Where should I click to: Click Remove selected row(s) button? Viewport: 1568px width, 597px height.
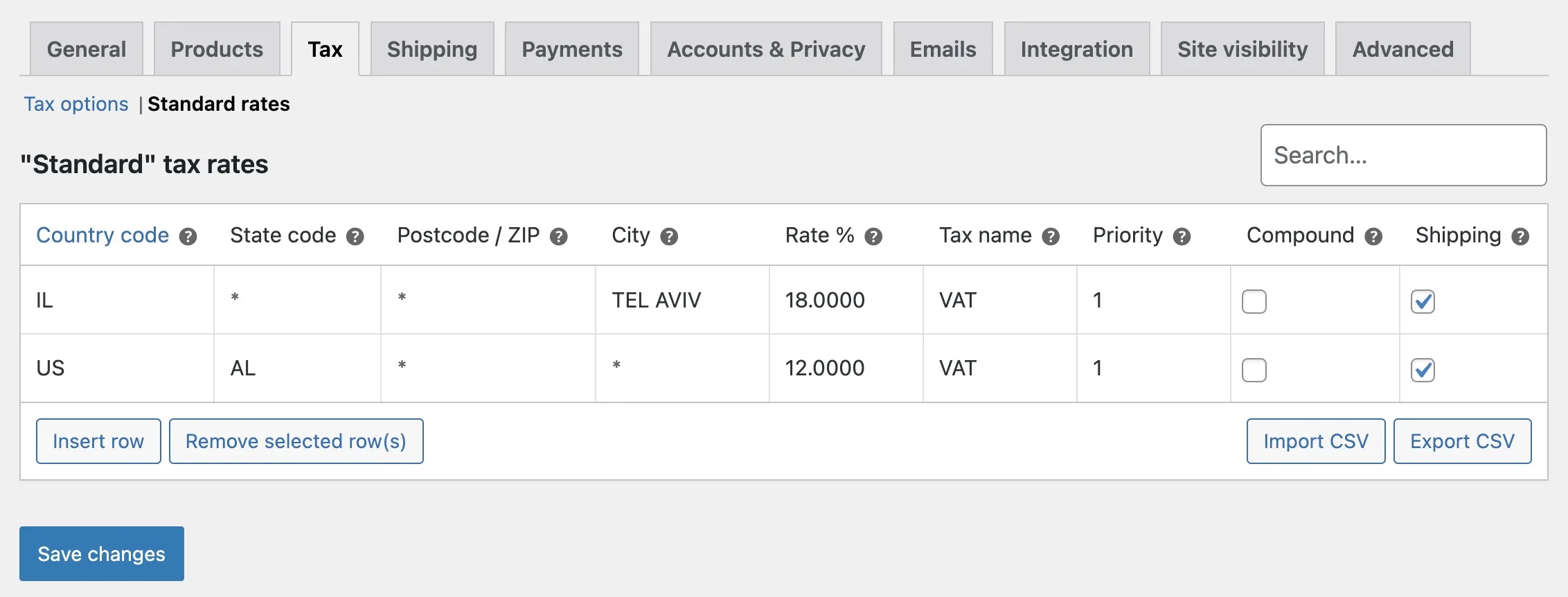click(x=296, y=441)
